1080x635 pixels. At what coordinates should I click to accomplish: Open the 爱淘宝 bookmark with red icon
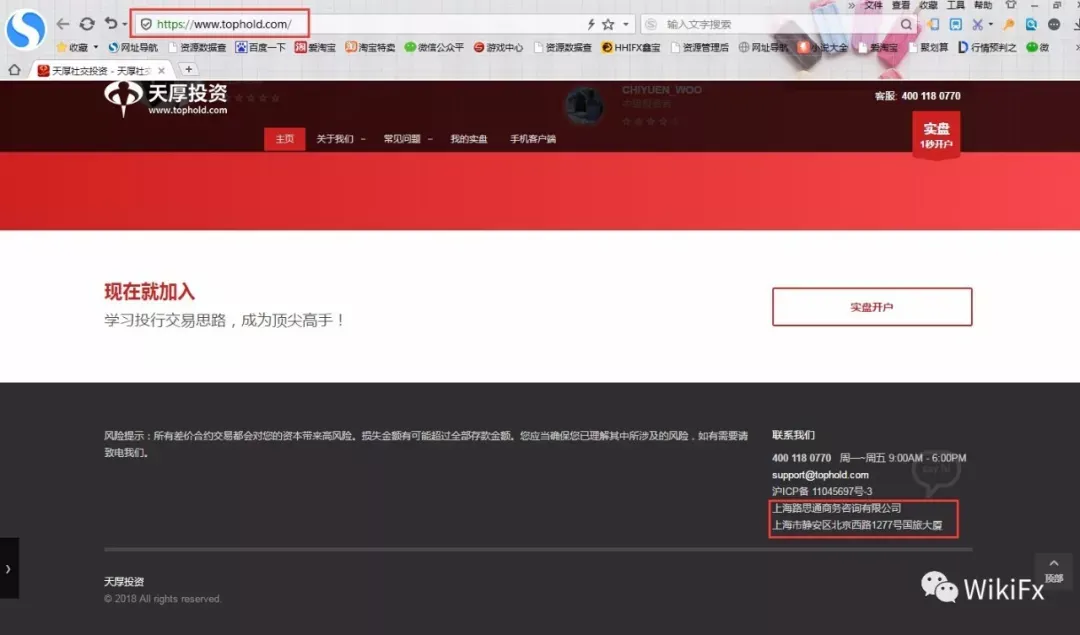click(x=315, y=48)
